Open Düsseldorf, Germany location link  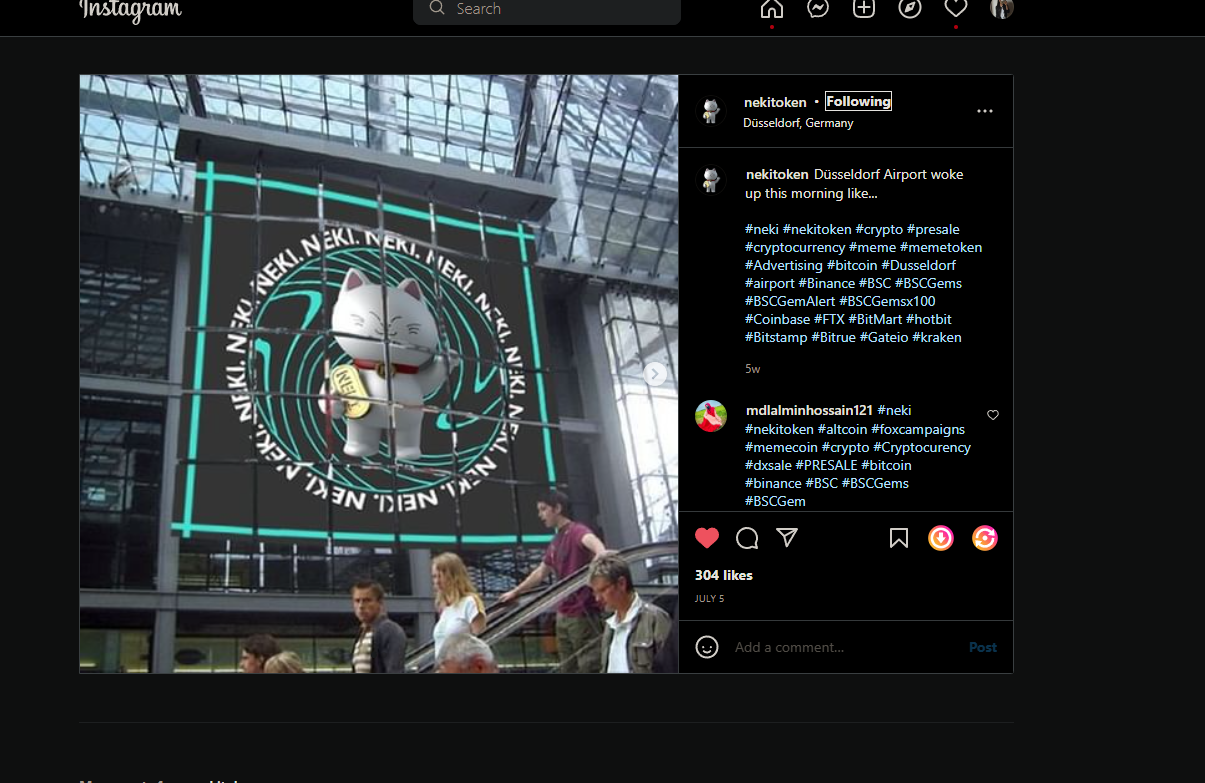(x=798, y=123)
